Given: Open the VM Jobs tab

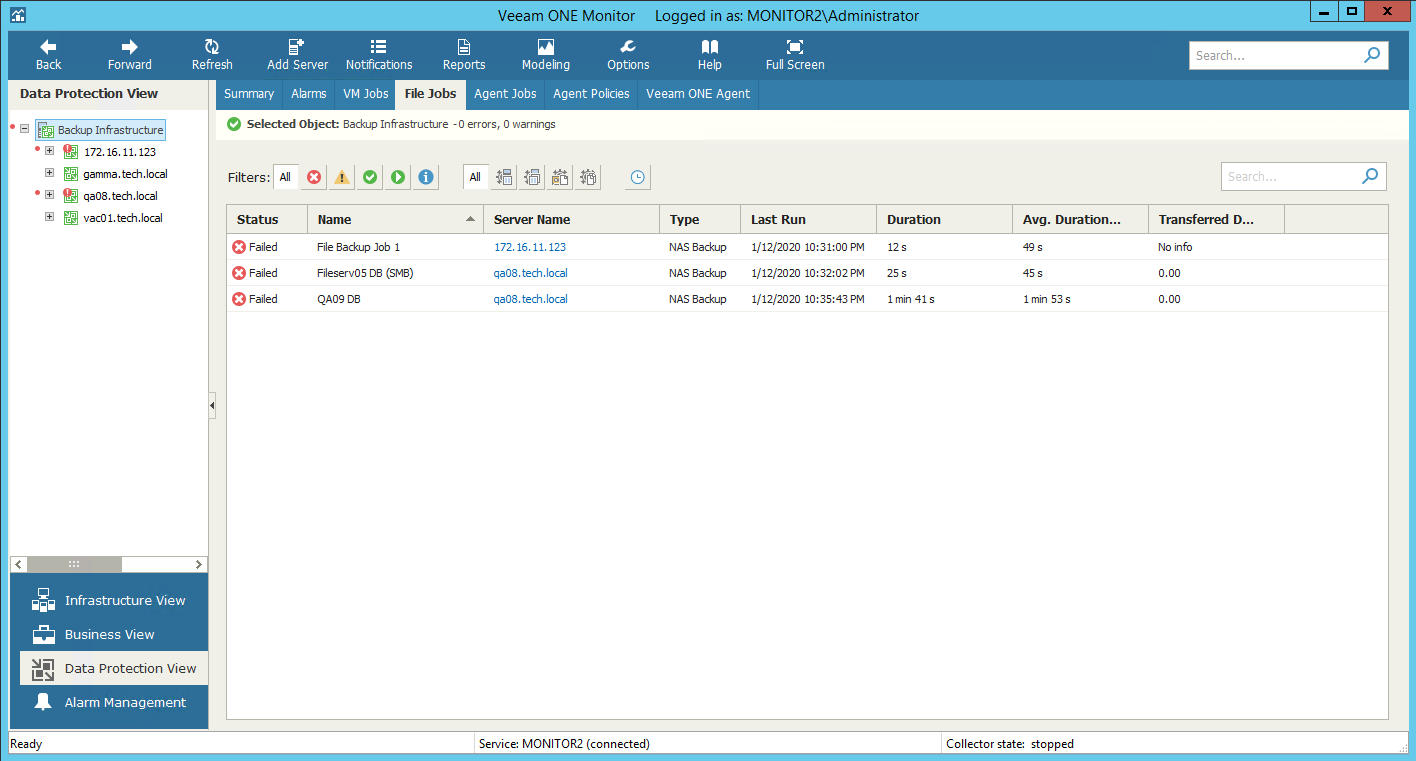Looking at the screenshot, I should click(x=366, y=94).
